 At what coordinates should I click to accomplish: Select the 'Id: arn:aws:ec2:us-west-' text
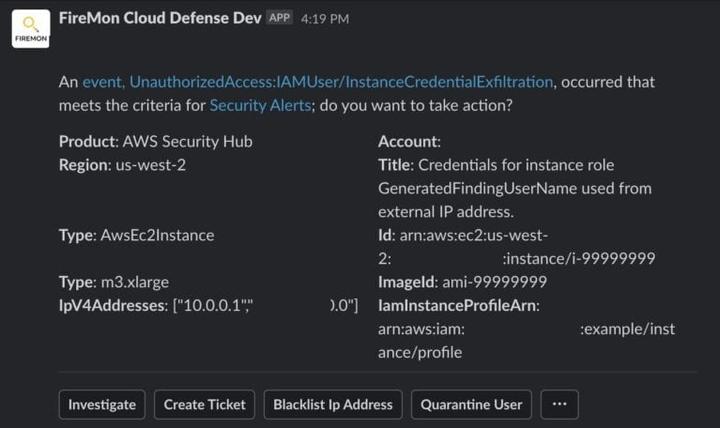click(x=463, y=235)
